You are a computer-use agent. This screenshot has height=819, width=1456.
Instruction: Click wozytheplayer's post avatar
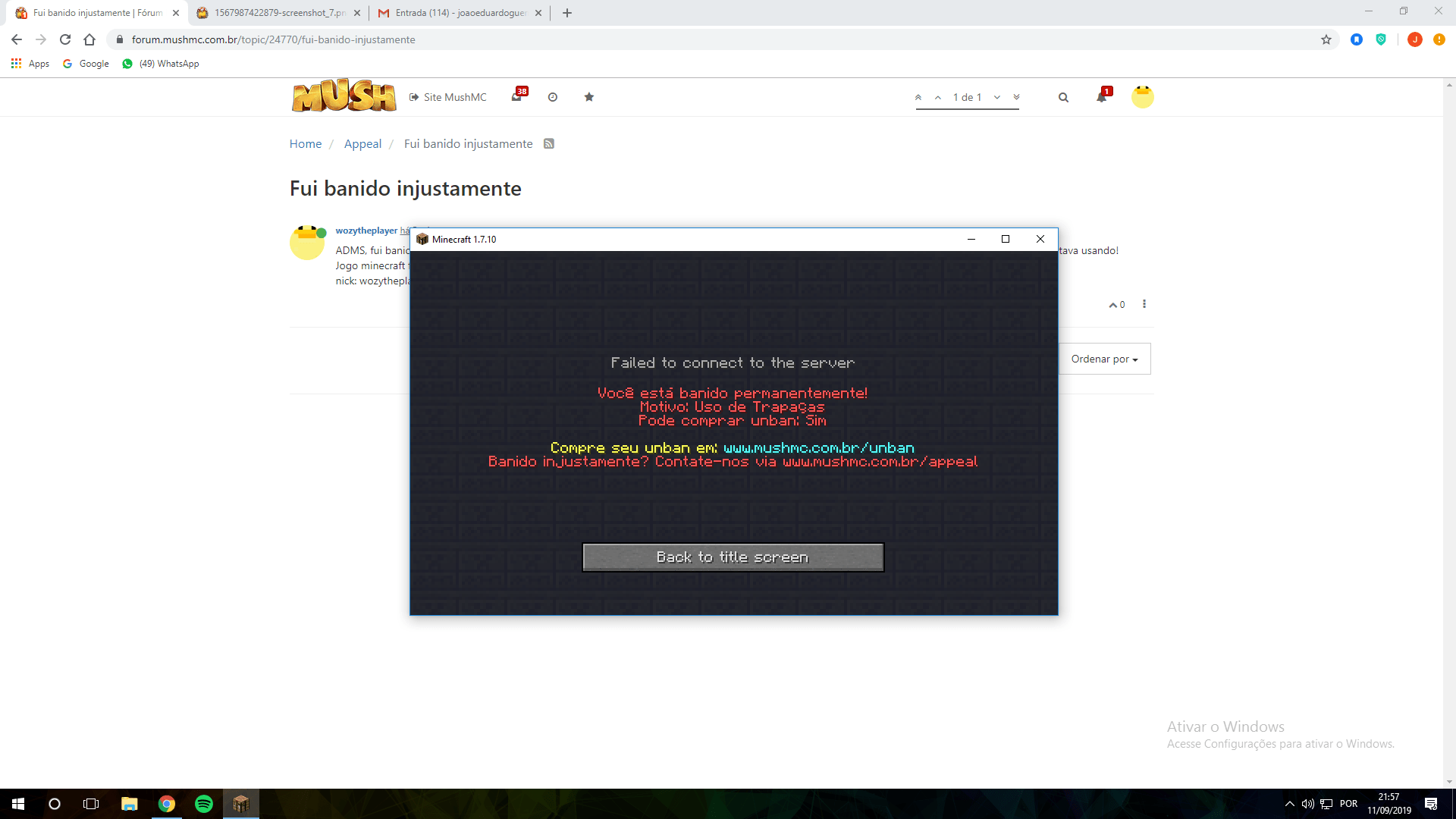307,243
